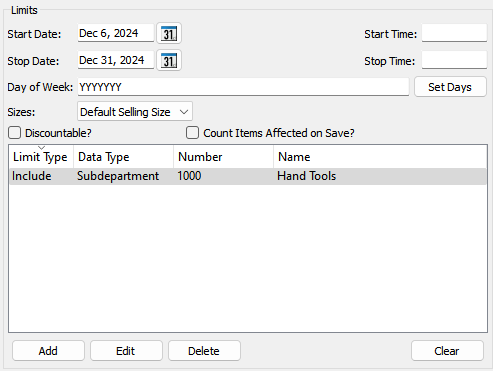The height and width of the screenshot is (371, 493).
Task: Click the Limit Type sort arrow
Action: [x=41, y=147]
